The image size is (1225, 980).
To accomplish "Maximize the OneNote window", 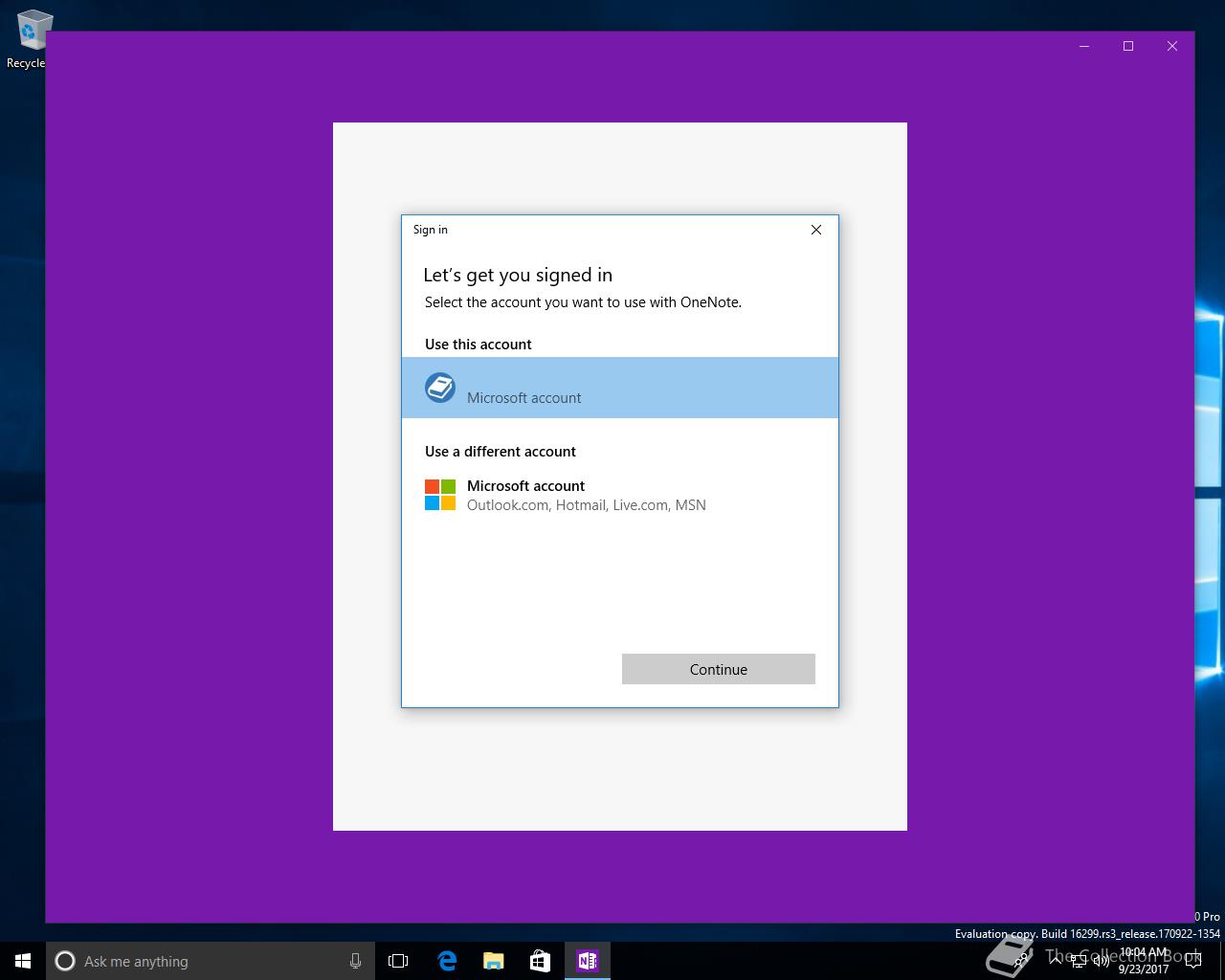I will click(1128, 46).
